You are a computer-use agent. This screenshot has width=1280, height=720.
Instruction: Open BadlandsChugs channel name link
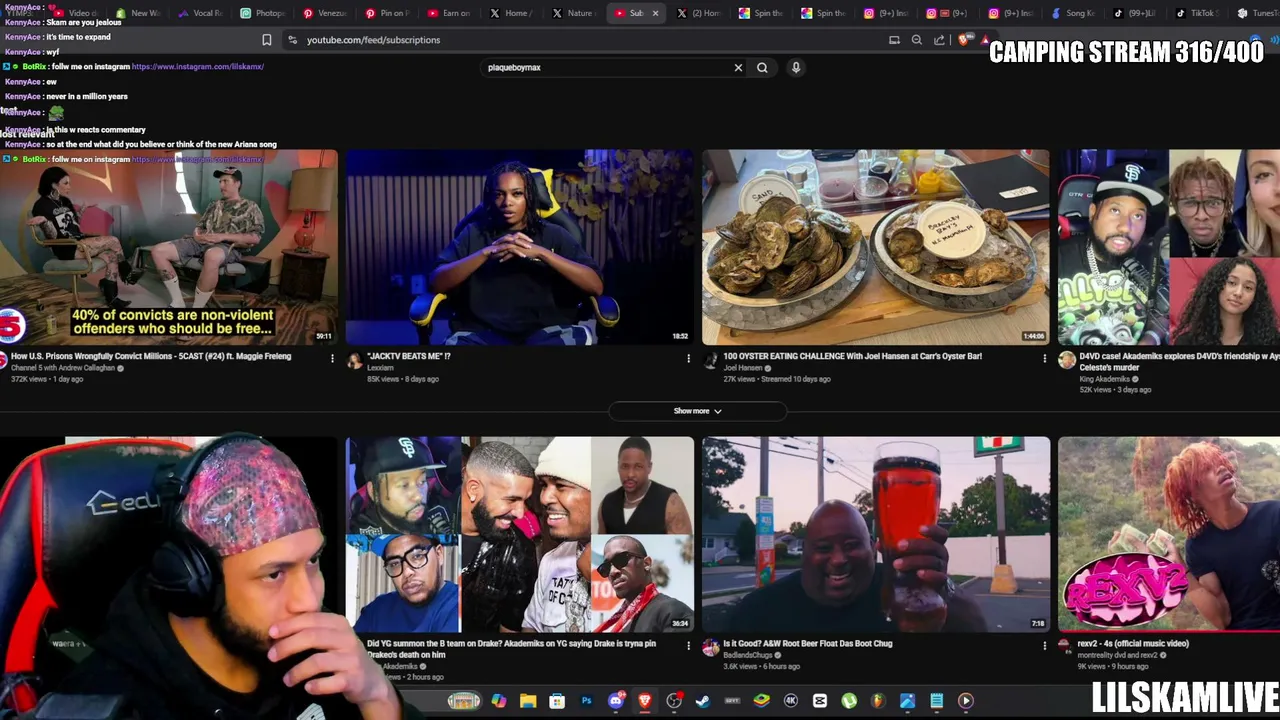pyautogui.click(x=747, y=655)
